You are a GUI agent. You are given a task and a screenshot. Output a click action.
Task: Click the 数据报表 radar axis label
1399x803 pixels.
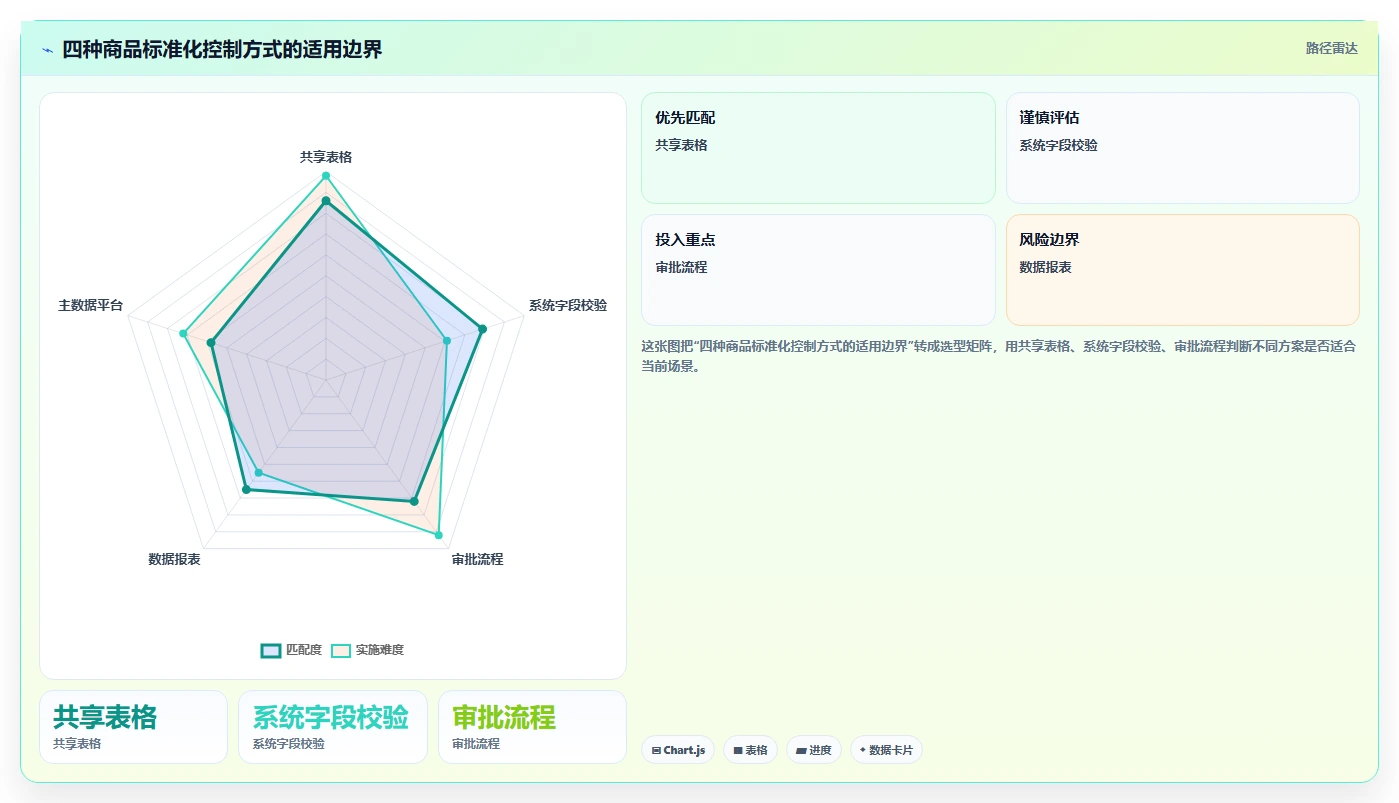(174, 559)
